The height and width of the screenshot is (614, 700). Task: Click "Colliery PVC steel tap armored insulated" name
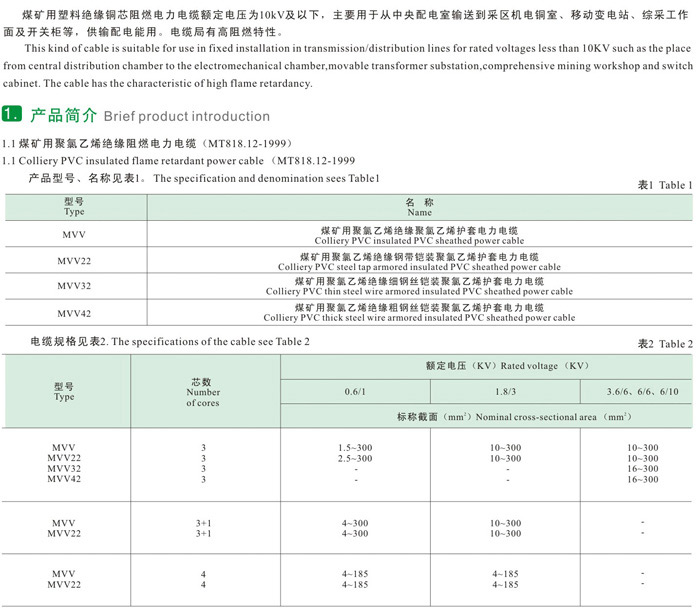tap(419, 267)
